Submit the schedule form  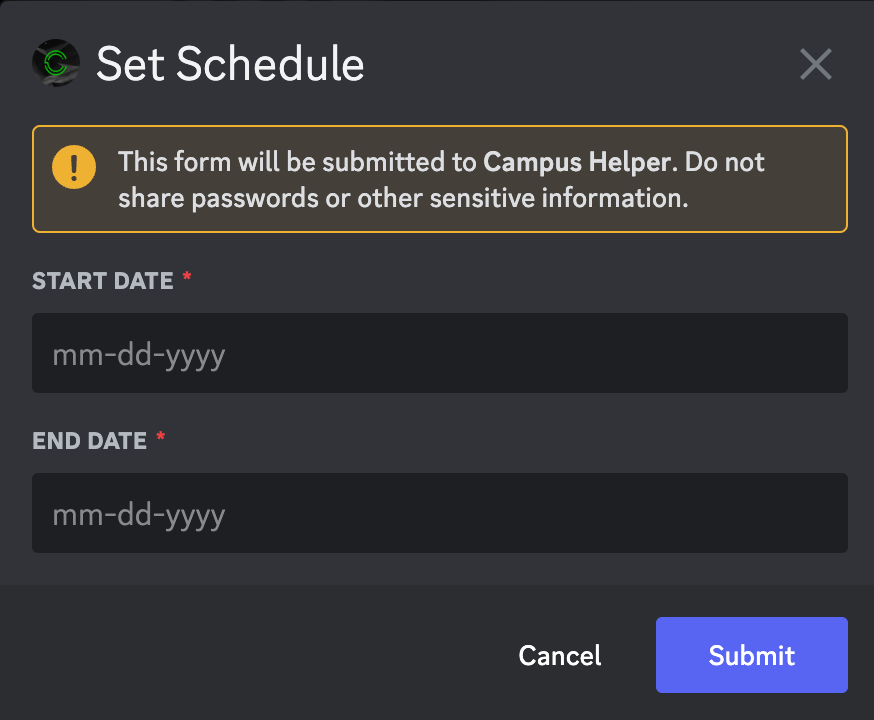tap(751, 655)
